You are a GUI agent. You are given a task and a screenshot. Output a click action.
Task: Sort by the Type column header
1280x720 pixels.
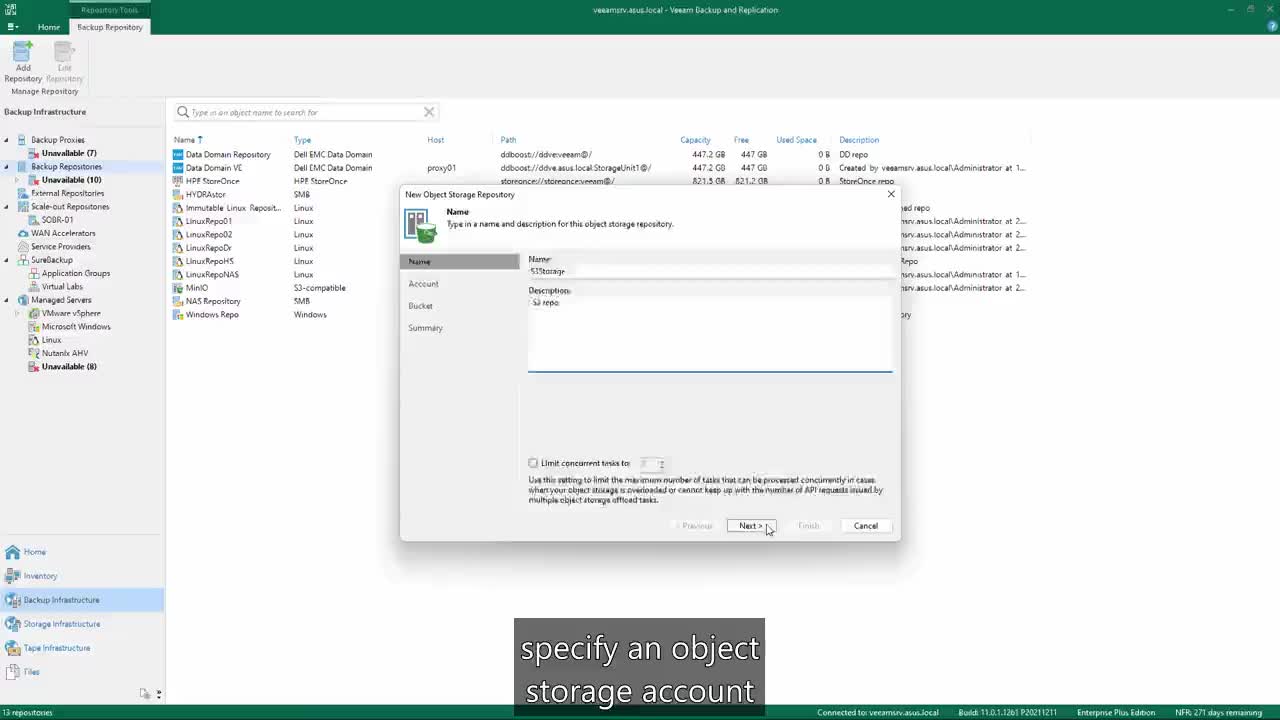[302, 140]
